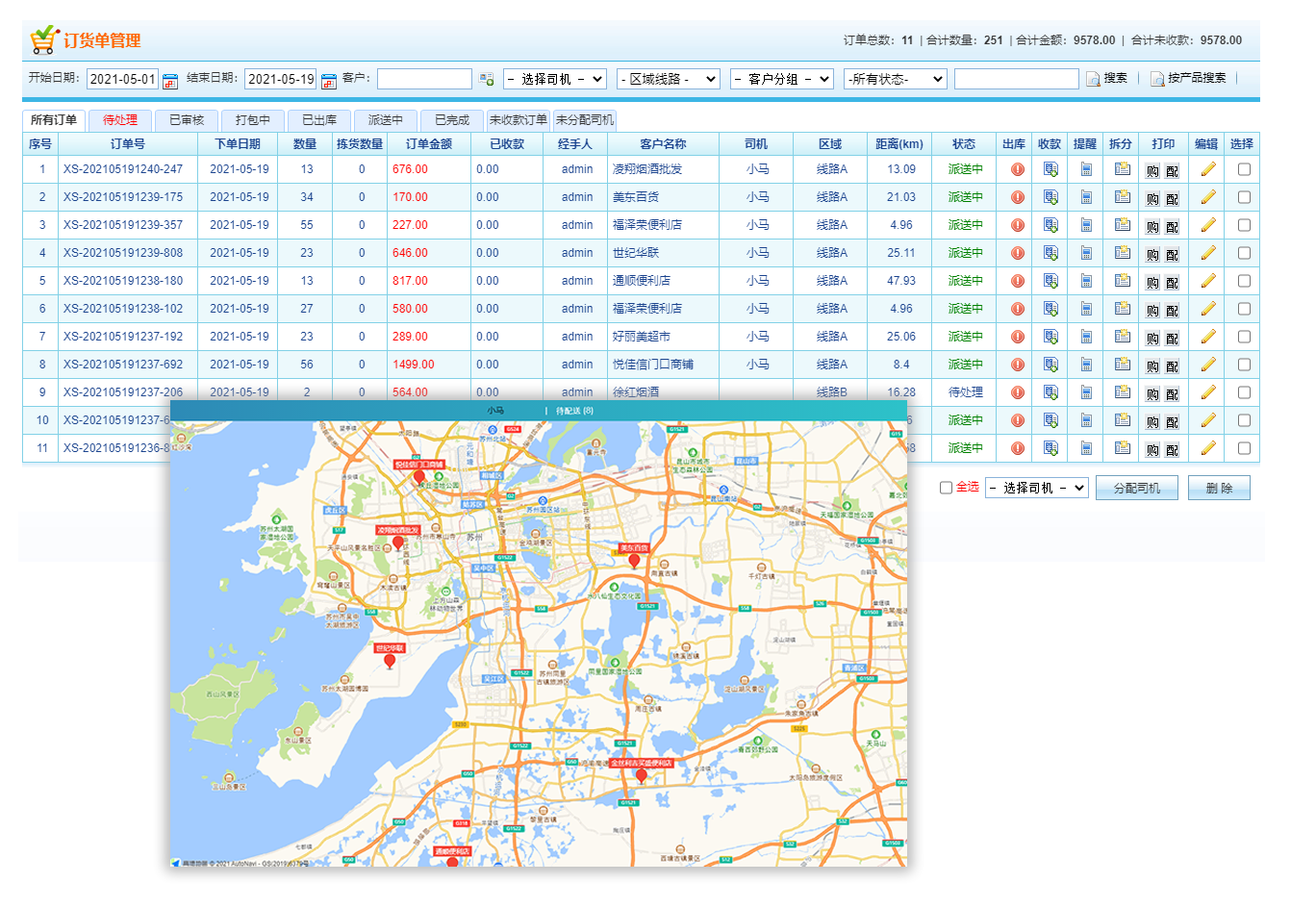Select checkbox for order XS-202105191240-247
Screen dimensions: 1316x908
[x=1244, y=169]
